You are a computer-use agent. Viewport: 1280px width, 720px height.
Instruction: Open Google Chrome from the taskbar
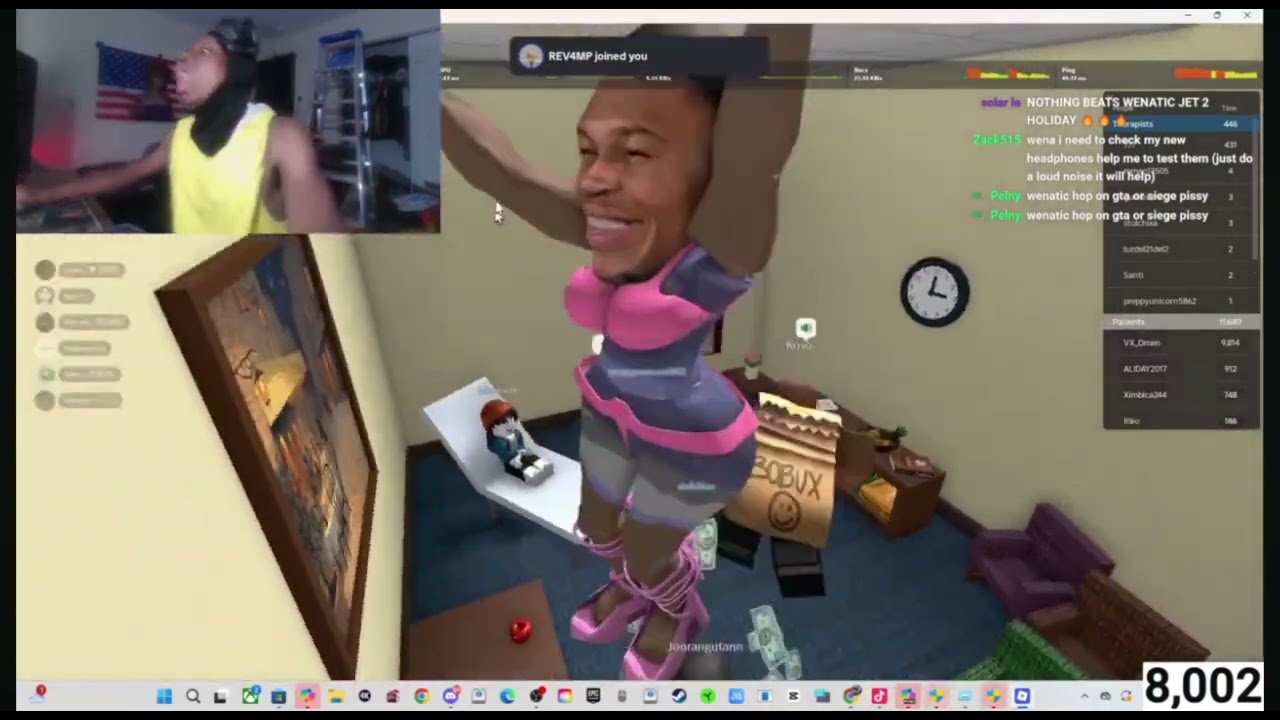coord(422,696)
